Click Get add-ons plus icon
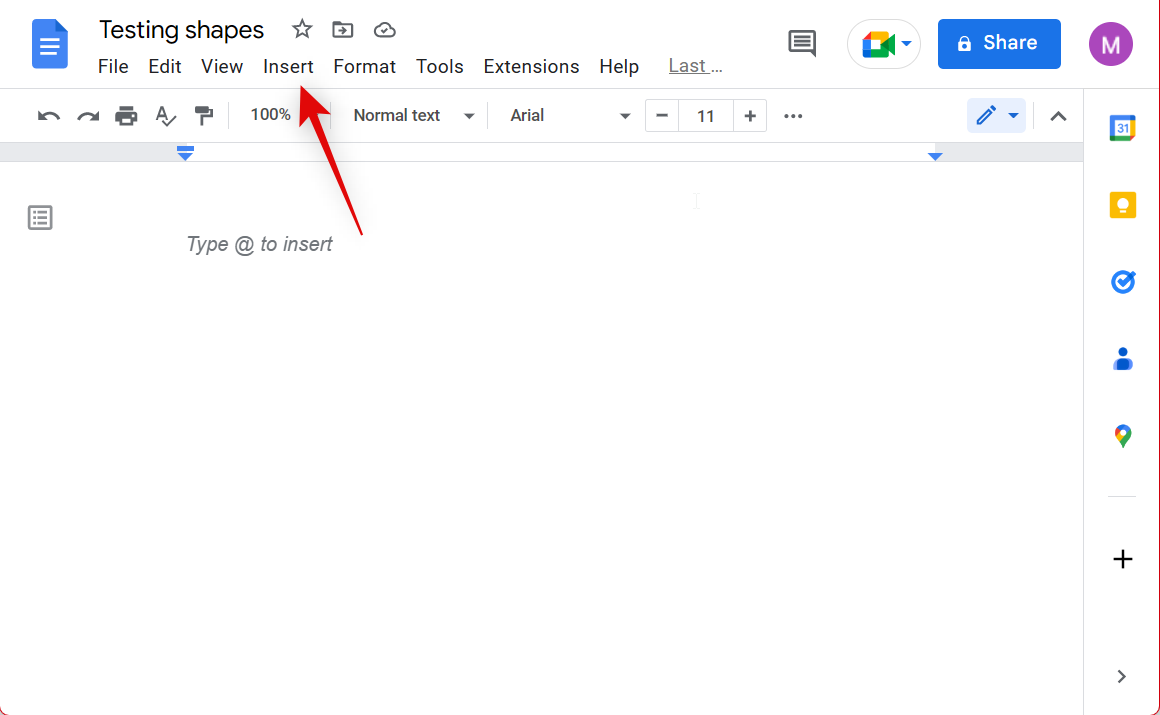Screen dimensions: 1160x715 pos(1122,559)
